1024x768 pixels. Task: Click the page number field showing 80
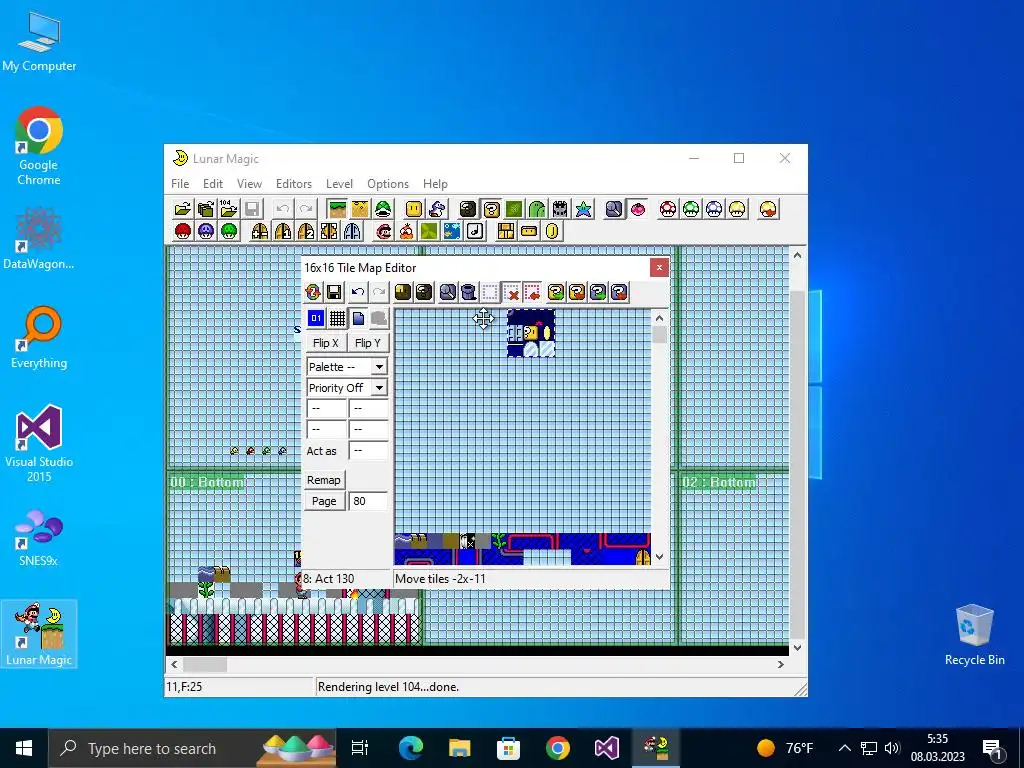[x=368, y=501]
